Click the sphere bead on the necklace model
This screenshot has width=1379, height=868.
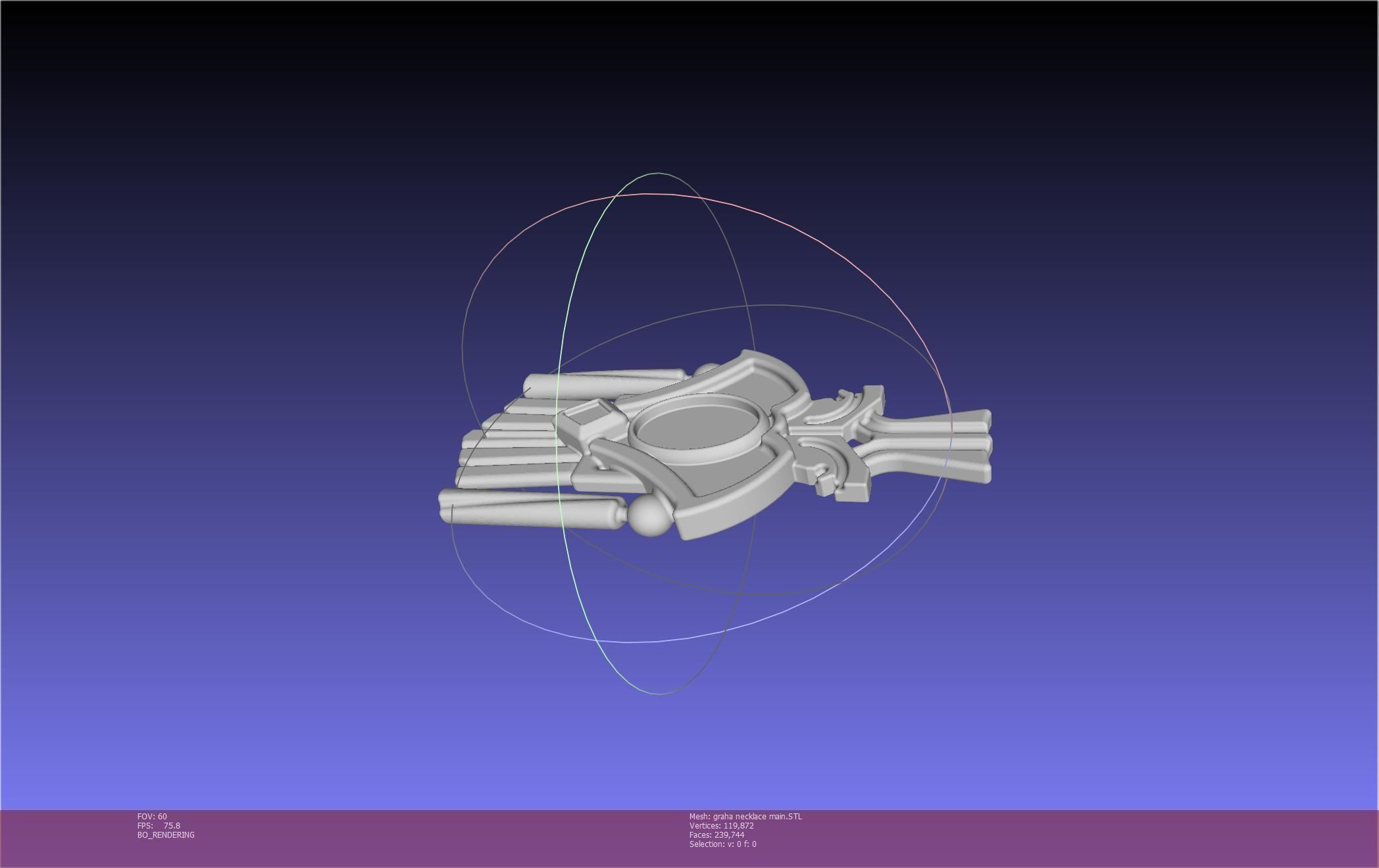[x=650, y=516]
